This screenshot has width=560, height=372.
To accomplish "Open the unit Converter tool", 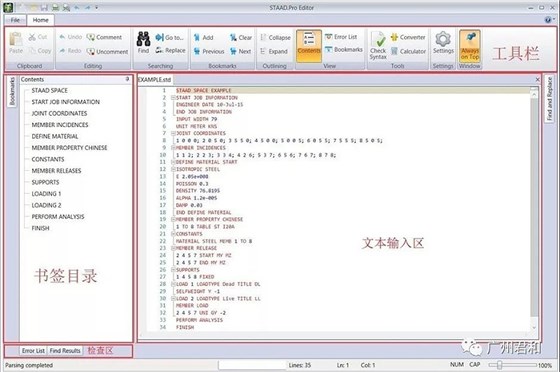I will [408, 37].
